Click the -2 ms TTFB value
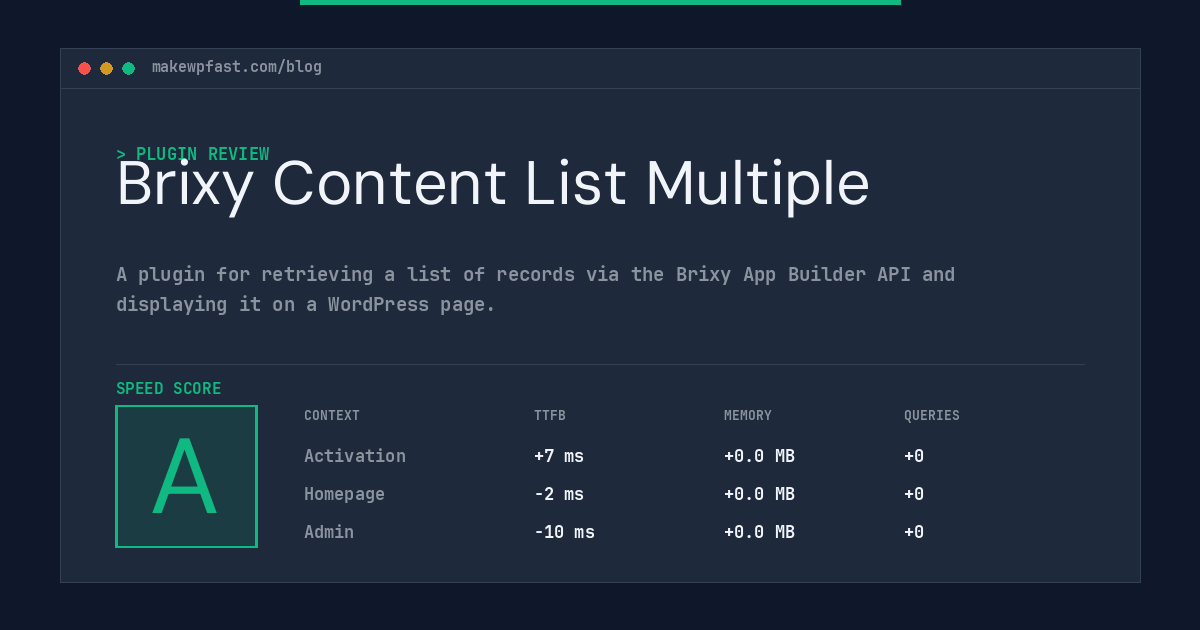 click(559, 494)
